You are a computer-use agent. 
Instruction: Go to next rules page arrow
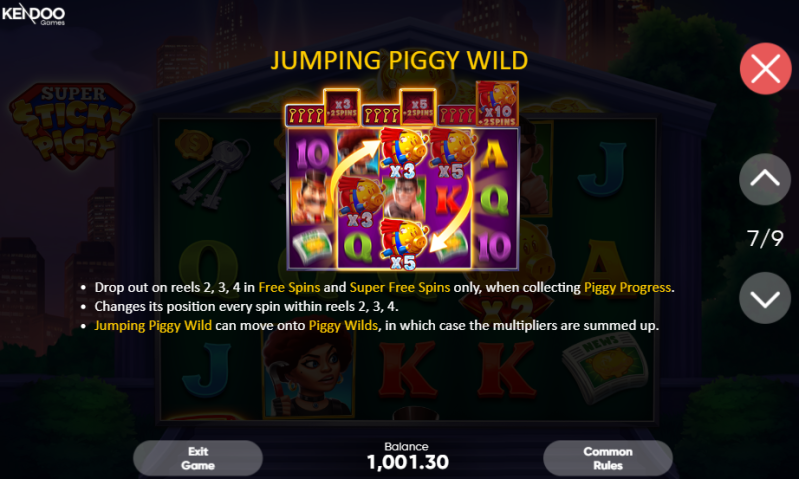765,298
